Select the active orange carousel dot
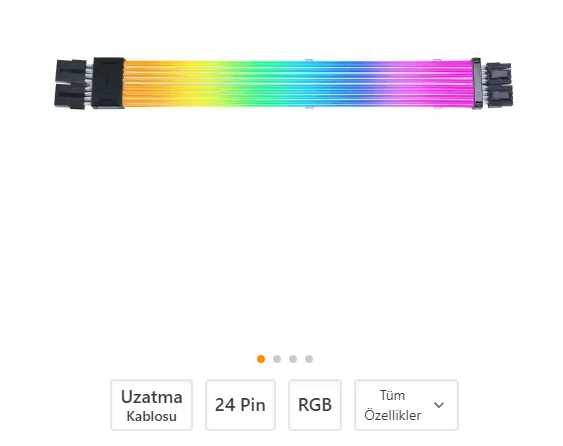Viewport: 563px width, 446px height. point(261,359)
